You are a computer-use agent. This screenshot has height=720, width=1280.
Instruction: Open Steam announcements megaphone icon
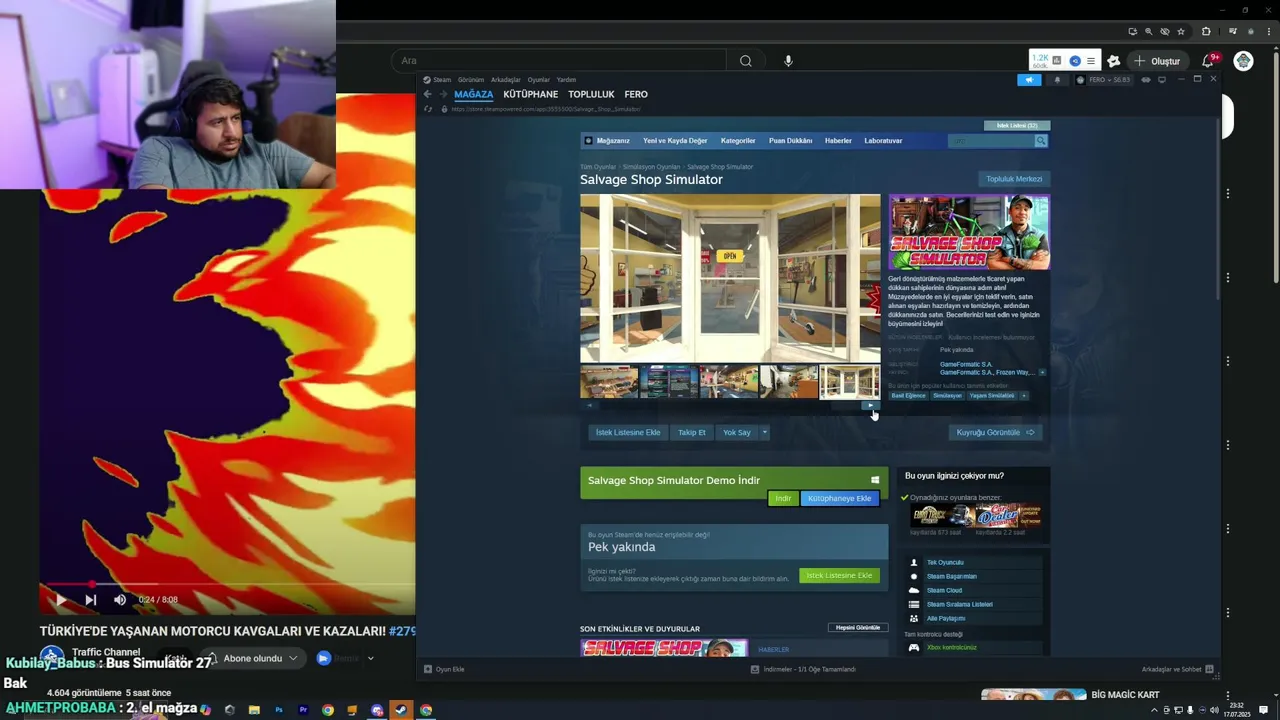(x=1029, y=80)
